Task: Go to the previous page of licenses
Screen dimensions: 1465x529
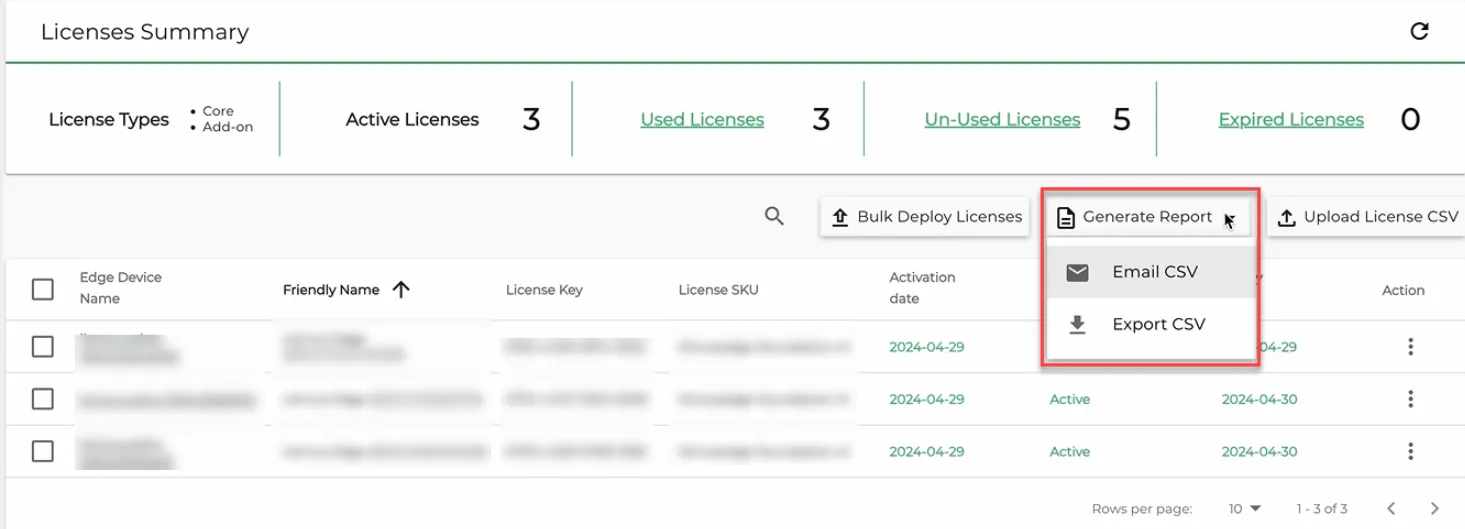Action: coord(1391,508)
